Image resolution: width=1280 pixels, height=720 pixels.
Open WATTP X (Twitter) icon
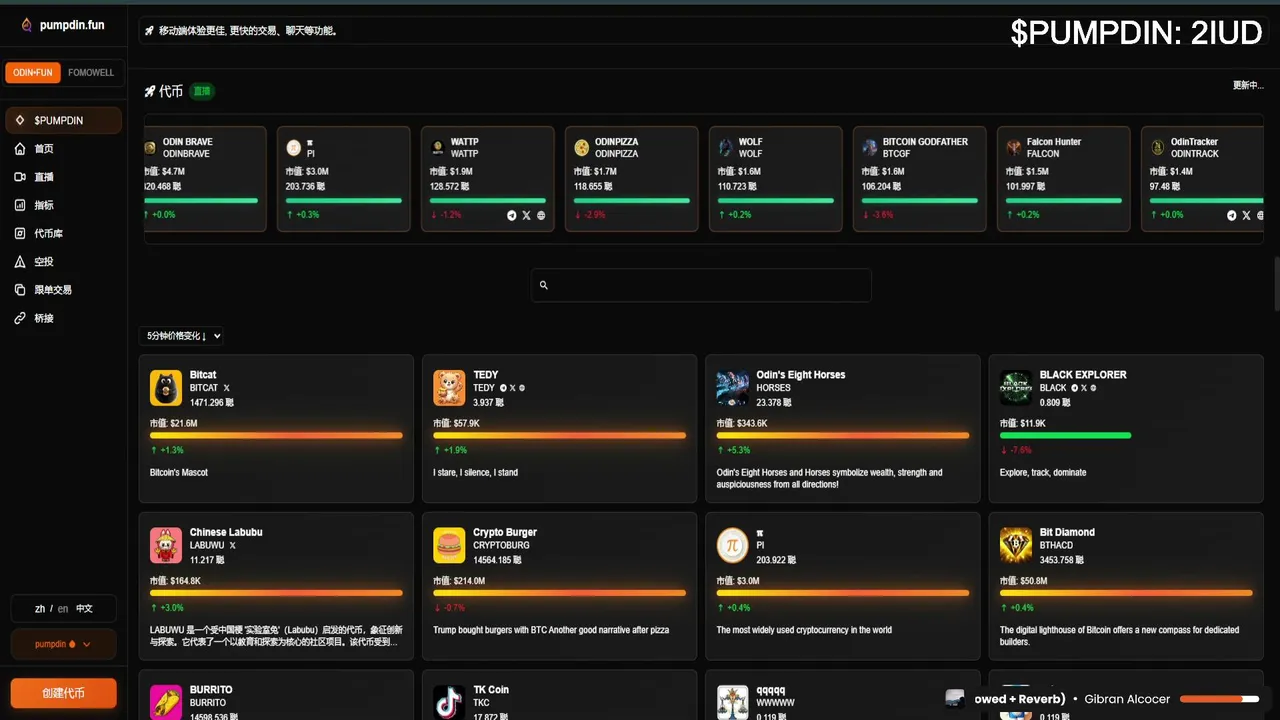[x=526, y=215]
